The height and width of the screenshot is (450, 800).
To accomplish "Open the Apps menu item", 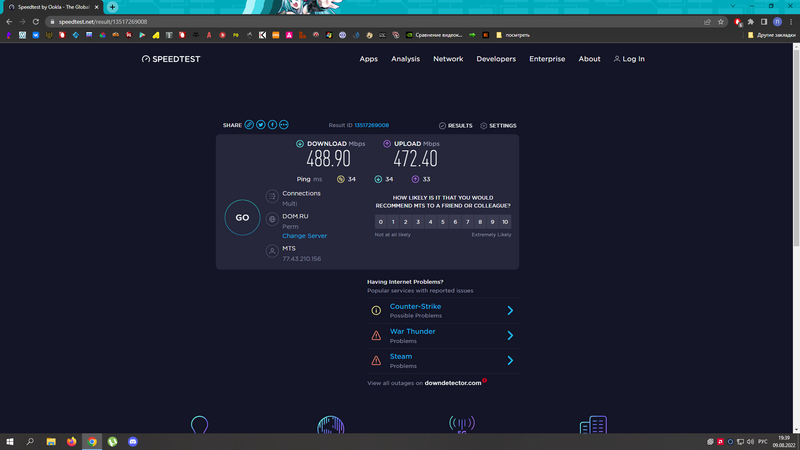I will pyautogui.click(x=368, y=59).
